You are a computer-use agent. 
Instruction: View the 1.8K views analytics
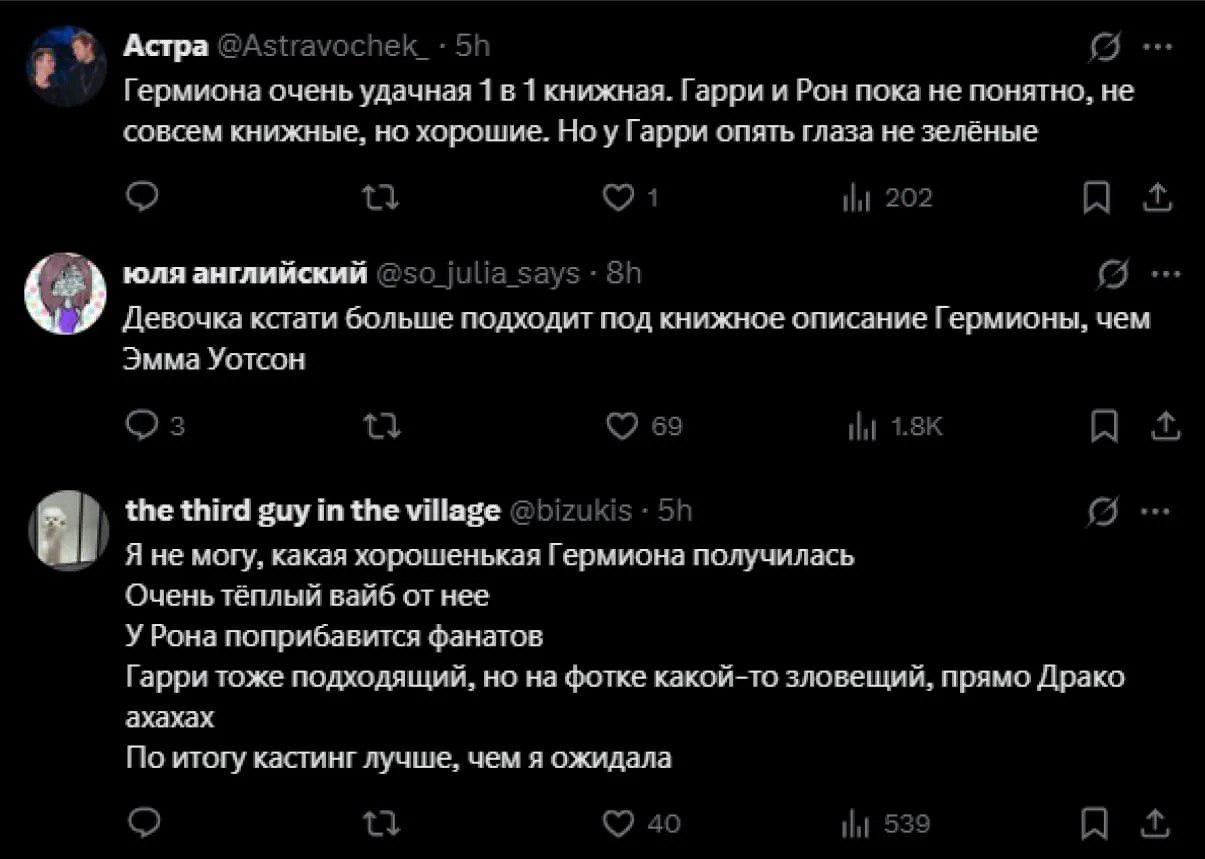pyautogui.click(x=894, y=427)
